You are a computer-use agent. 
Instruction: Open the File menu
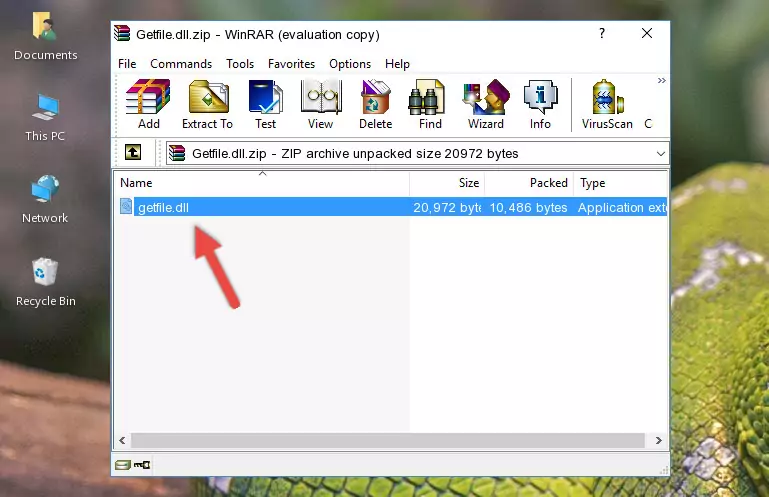click(127, 64)
